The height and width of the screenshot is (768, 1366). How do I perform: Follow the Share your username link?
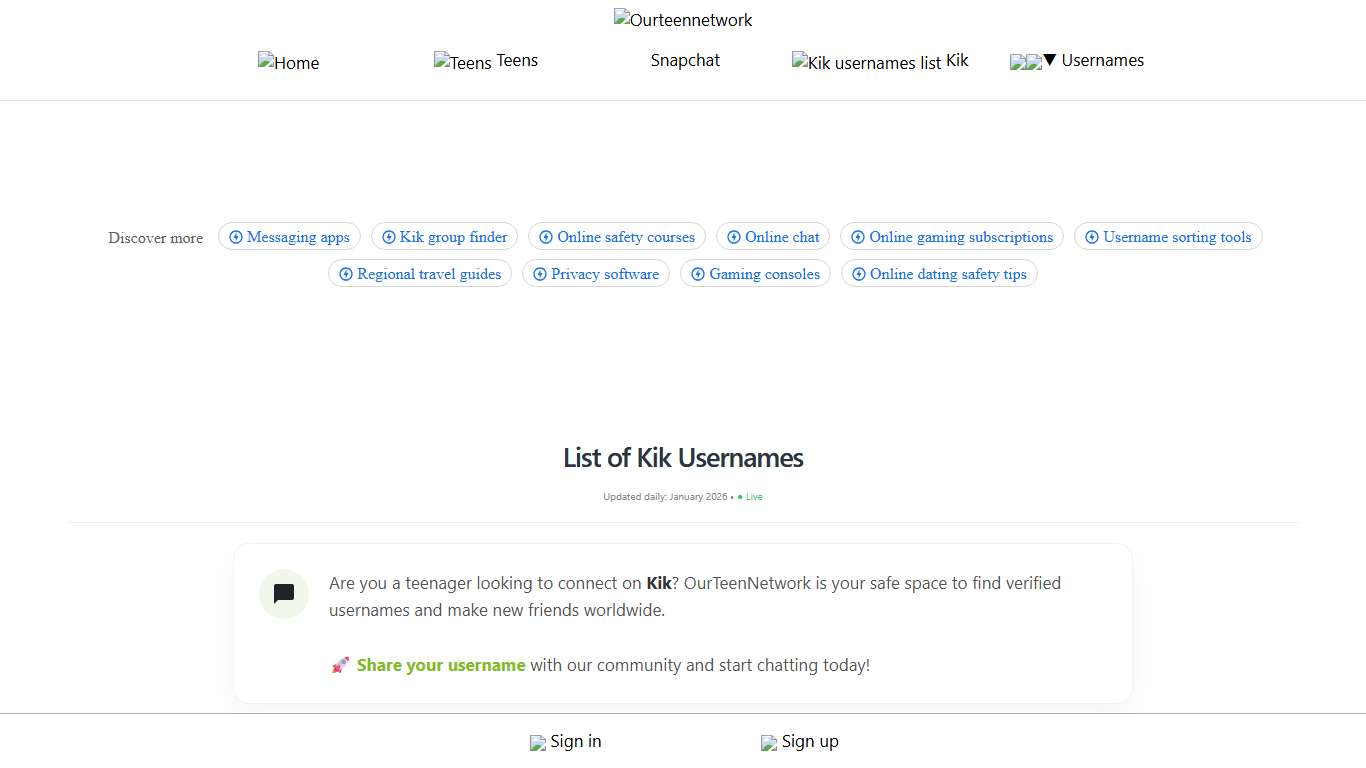click(x=441, y=664)
